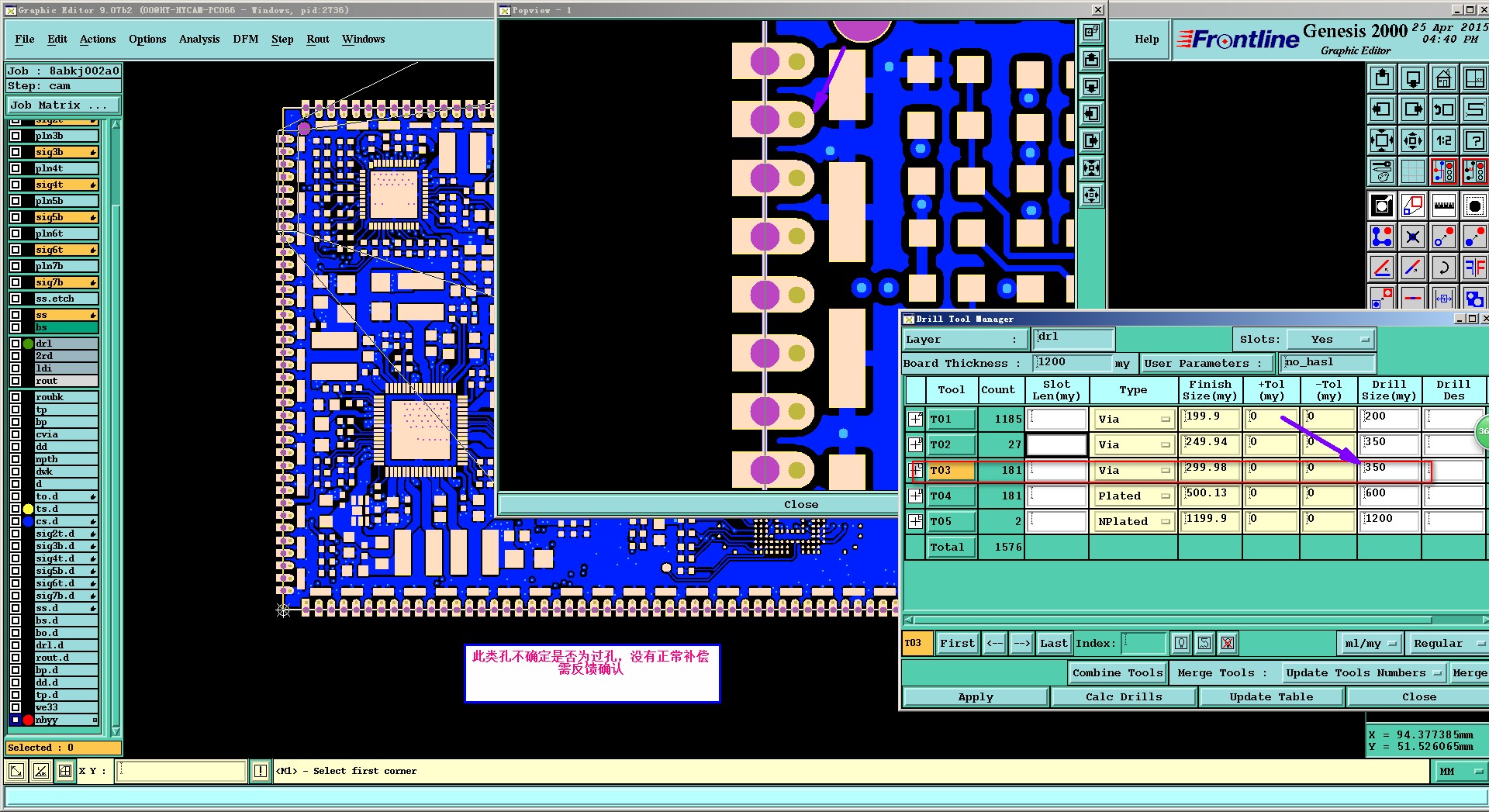Open T04 Type Plated dropdown
The image size is (1489, 812).
(x=1133, y=496)
